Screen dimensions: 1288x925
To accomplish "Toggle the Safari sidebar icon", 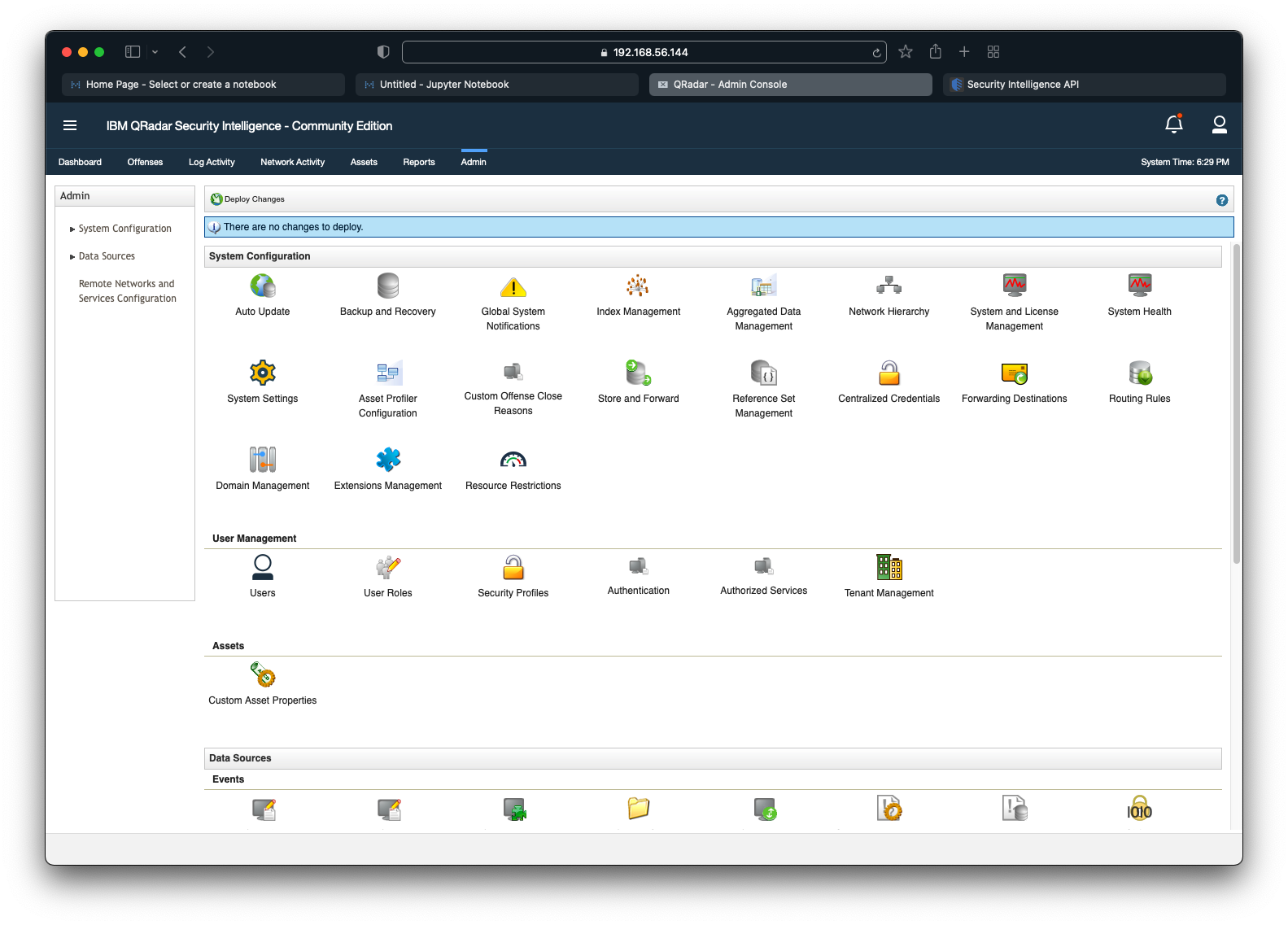I will (x=133, y=52).
